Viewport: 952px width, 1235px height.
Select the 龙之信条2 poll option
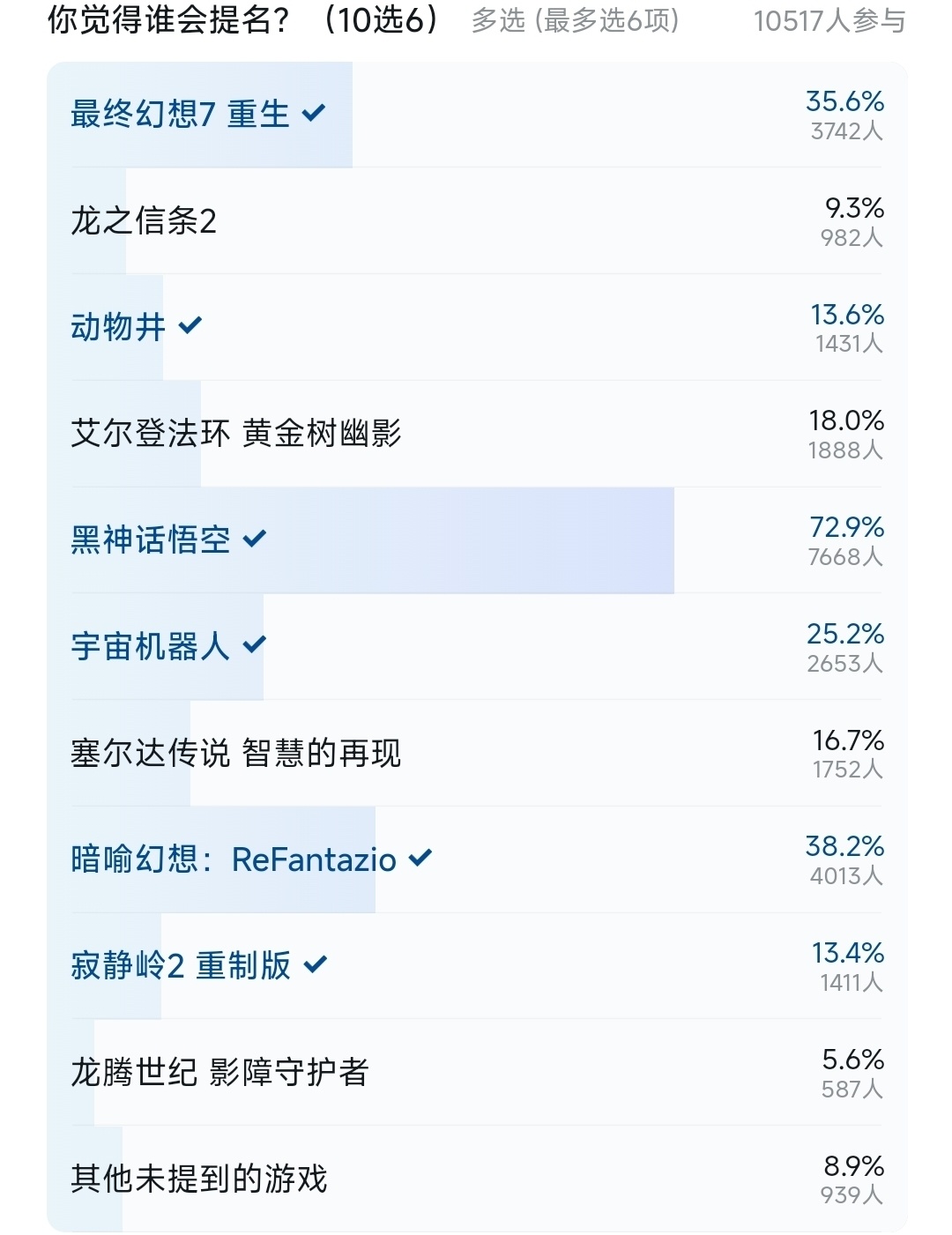click(477, 220)
